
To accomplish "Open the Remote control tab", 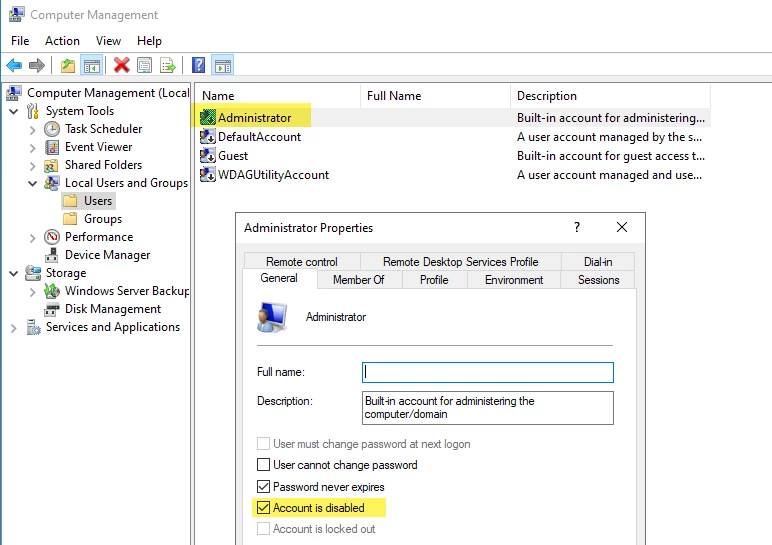I will [302, 261].
